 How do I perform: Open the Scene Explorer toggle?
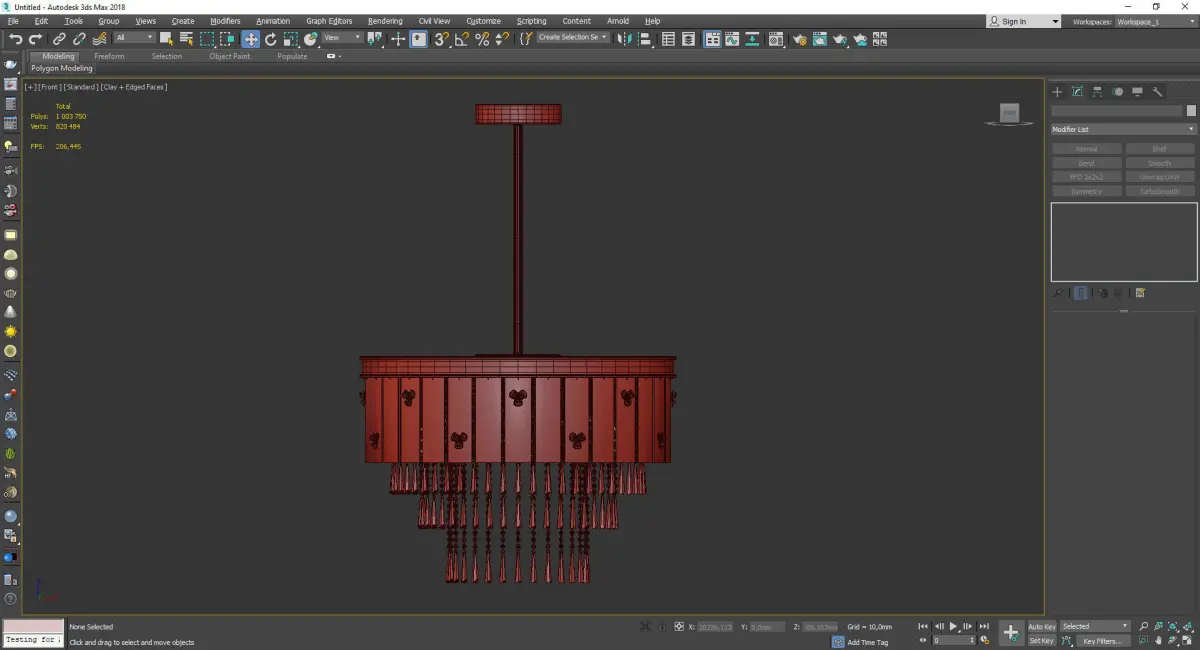pos(668,39)
